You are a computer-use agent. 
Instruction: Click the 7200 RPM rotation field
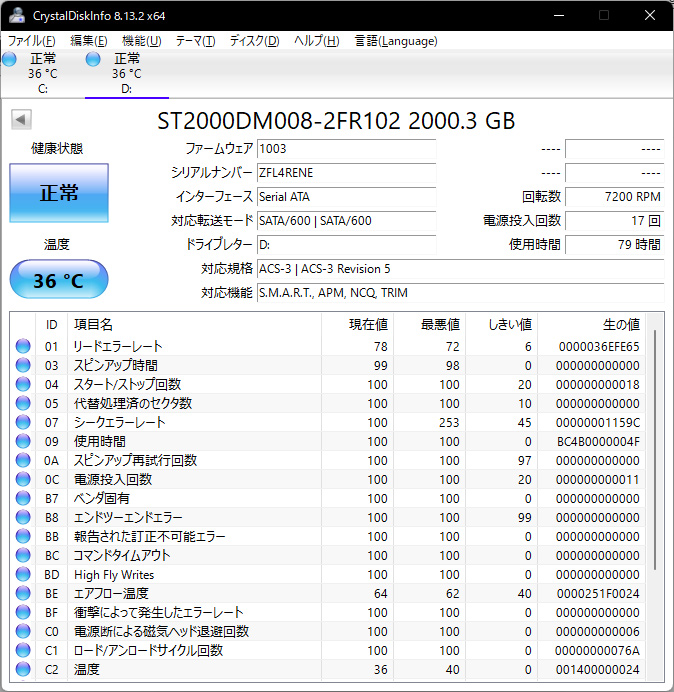[x=614, y=196]
